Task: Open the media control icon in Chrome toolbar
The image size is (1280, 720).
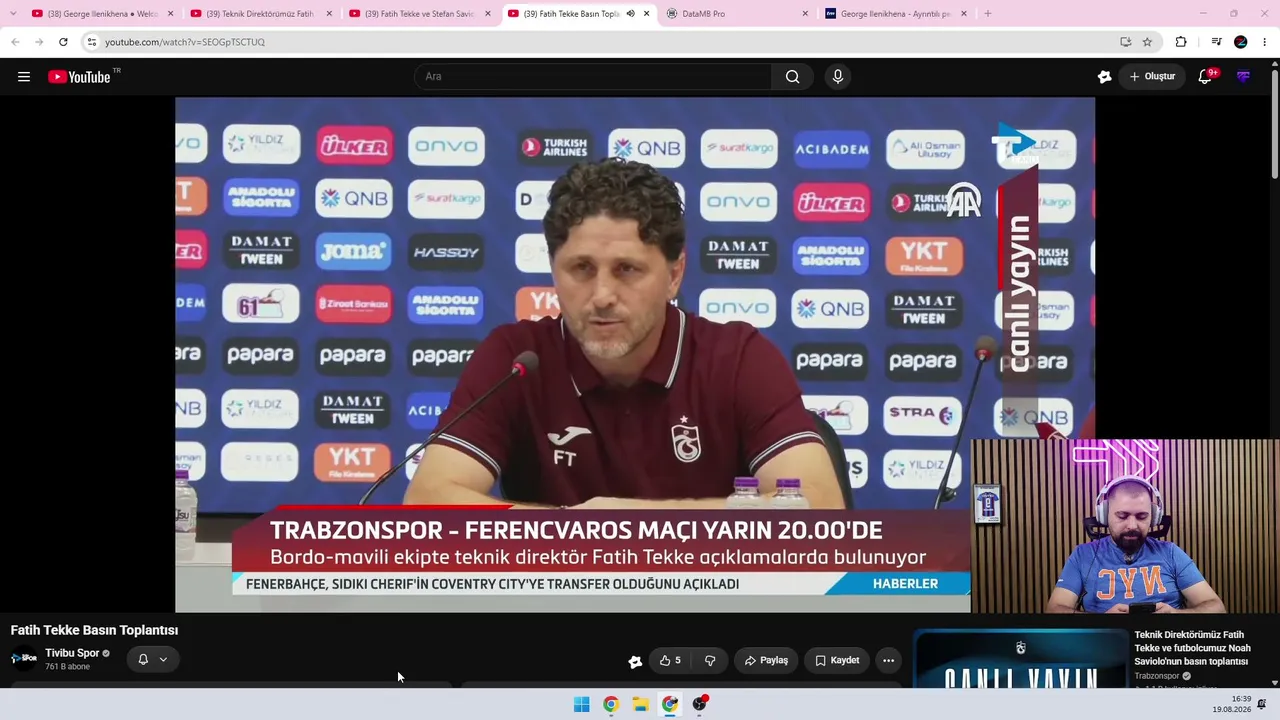Action: [x=1216, y=42]
